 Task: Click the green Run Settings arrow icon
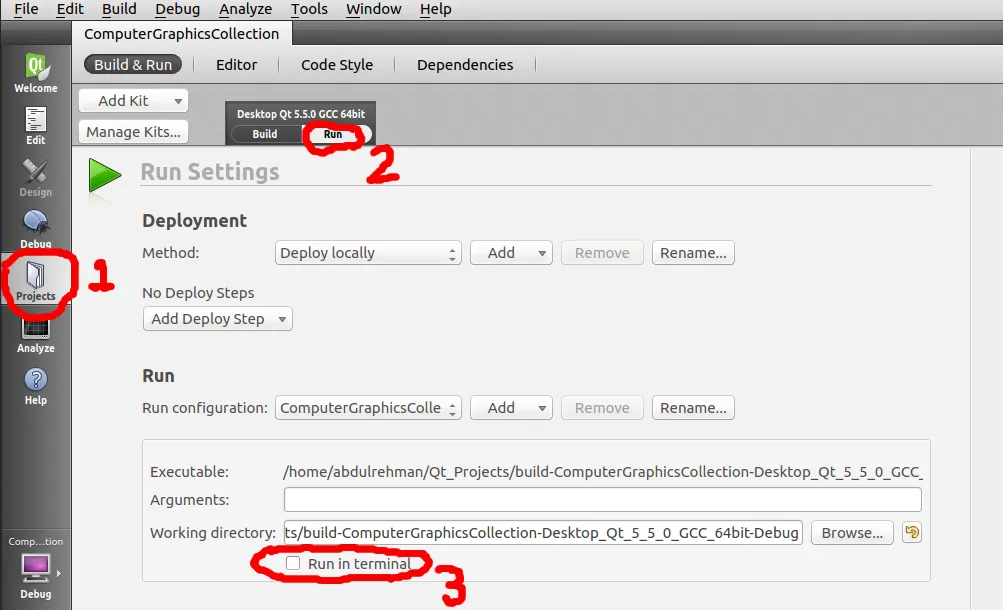tap(104, 175)
